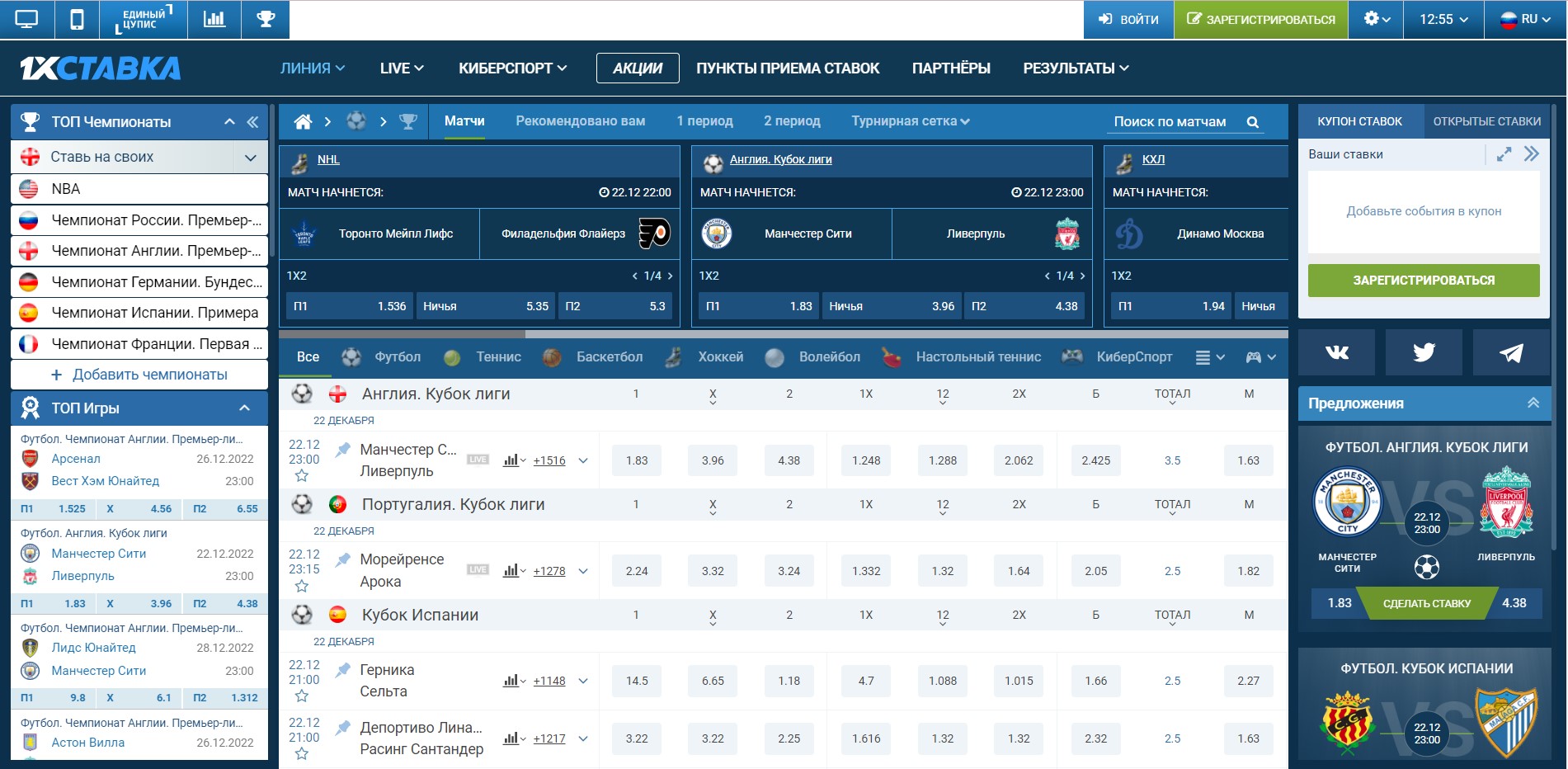
Task: Collapse the bet slip panel chevrons
Action: 1532,154
